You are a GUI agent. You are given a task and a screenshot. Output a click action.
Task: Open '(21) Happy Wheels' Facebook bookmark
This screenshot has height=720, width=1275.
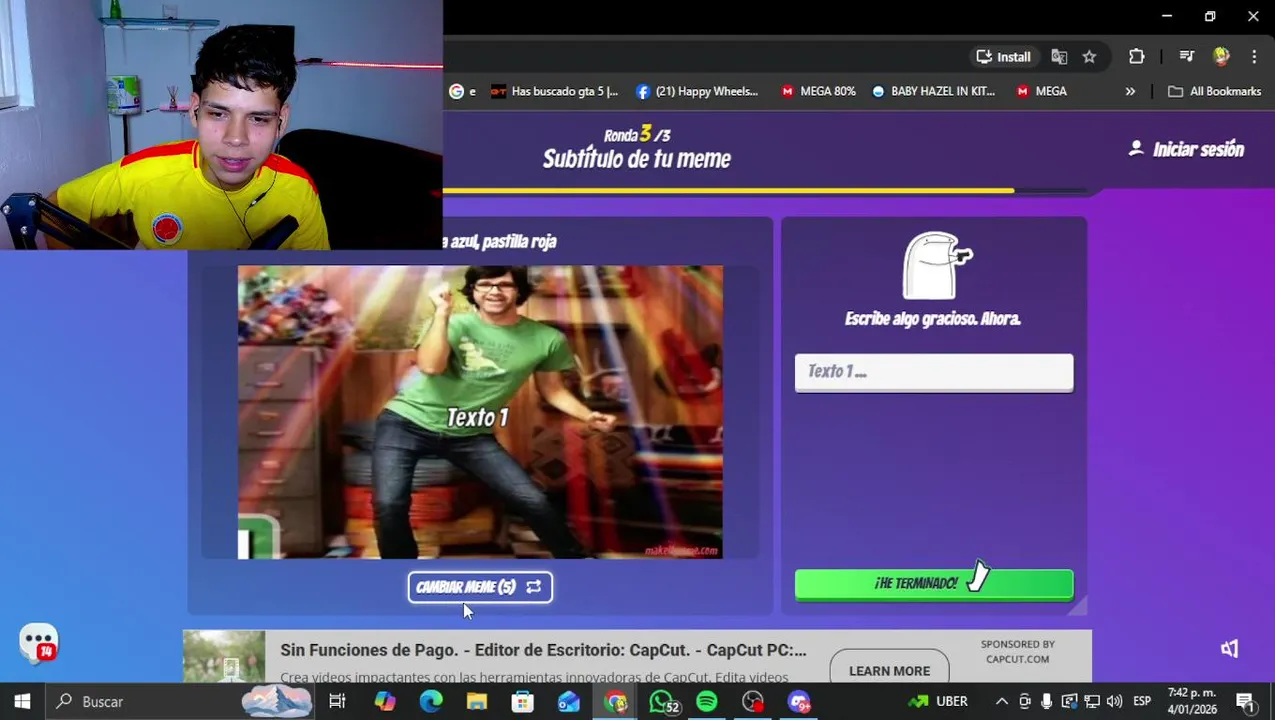[x=697, y=91]
